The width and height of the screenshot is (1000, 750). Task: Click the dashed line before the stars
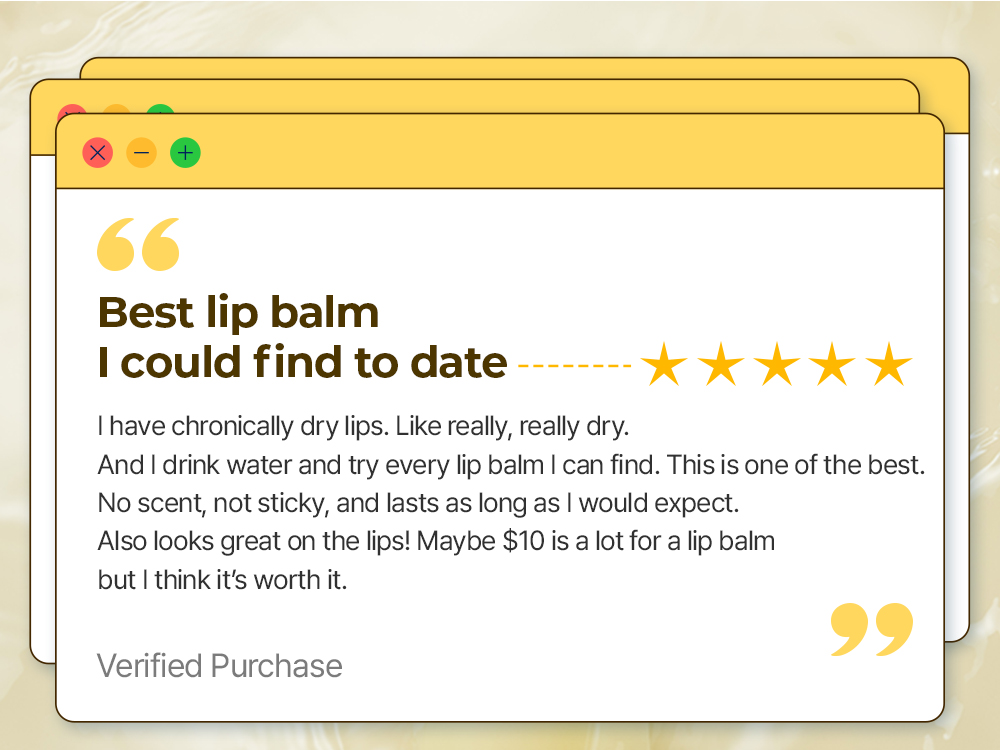point(574,366)
